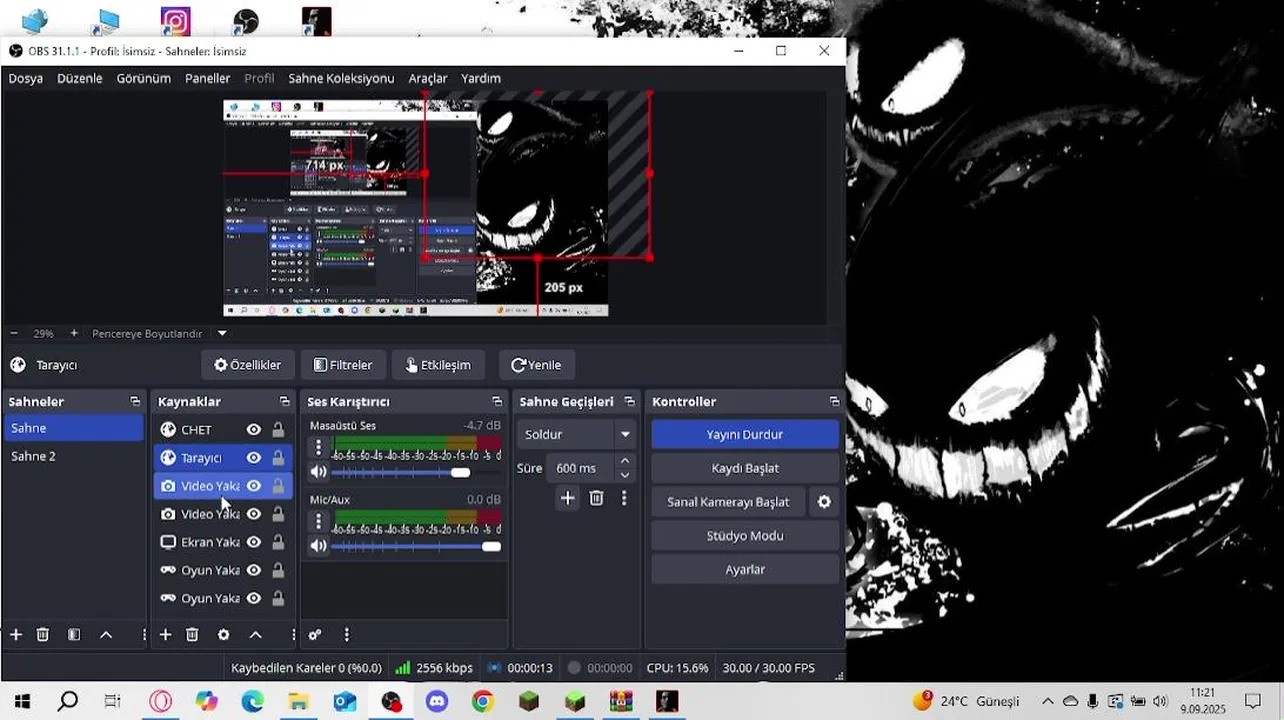The height and width of the screenshot is (720, 1284).
Task: Mute Masaüstü Ses speaker button
Action: pyautogui.click(x=318, y=472)
